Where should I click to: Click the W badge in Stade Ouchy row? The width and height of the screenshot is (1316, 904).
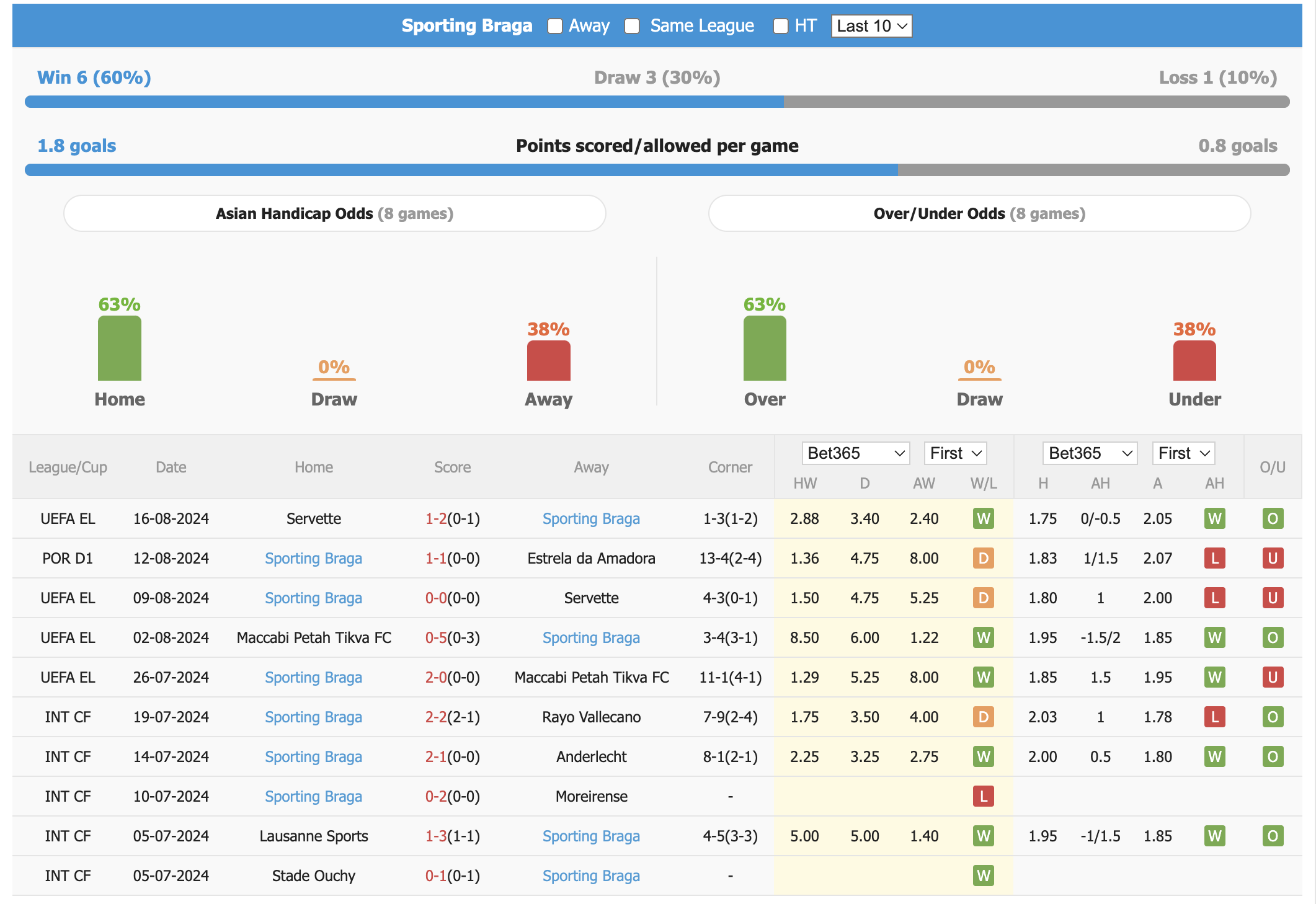click(x=984, y=875)
